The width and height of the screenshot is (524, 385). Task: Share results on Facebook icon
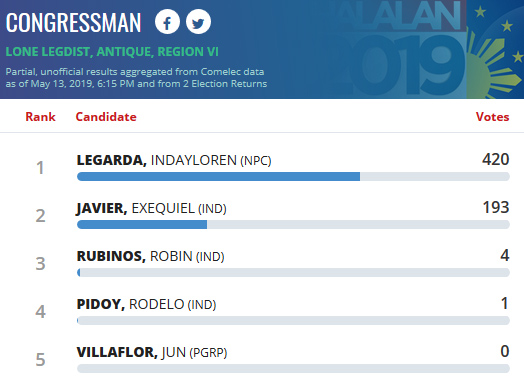[167, 22]
